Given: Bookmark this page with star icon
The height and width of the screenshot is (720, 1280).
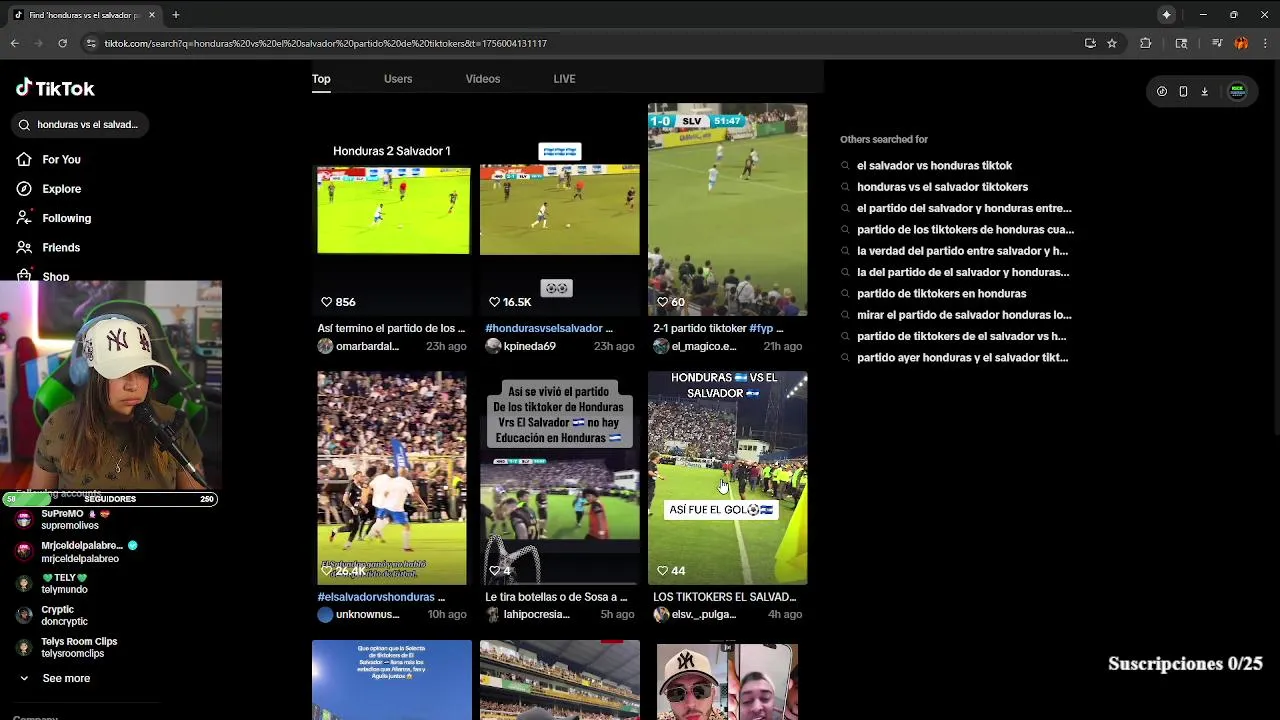Looking at the screenshot, I should (1112, 43).
